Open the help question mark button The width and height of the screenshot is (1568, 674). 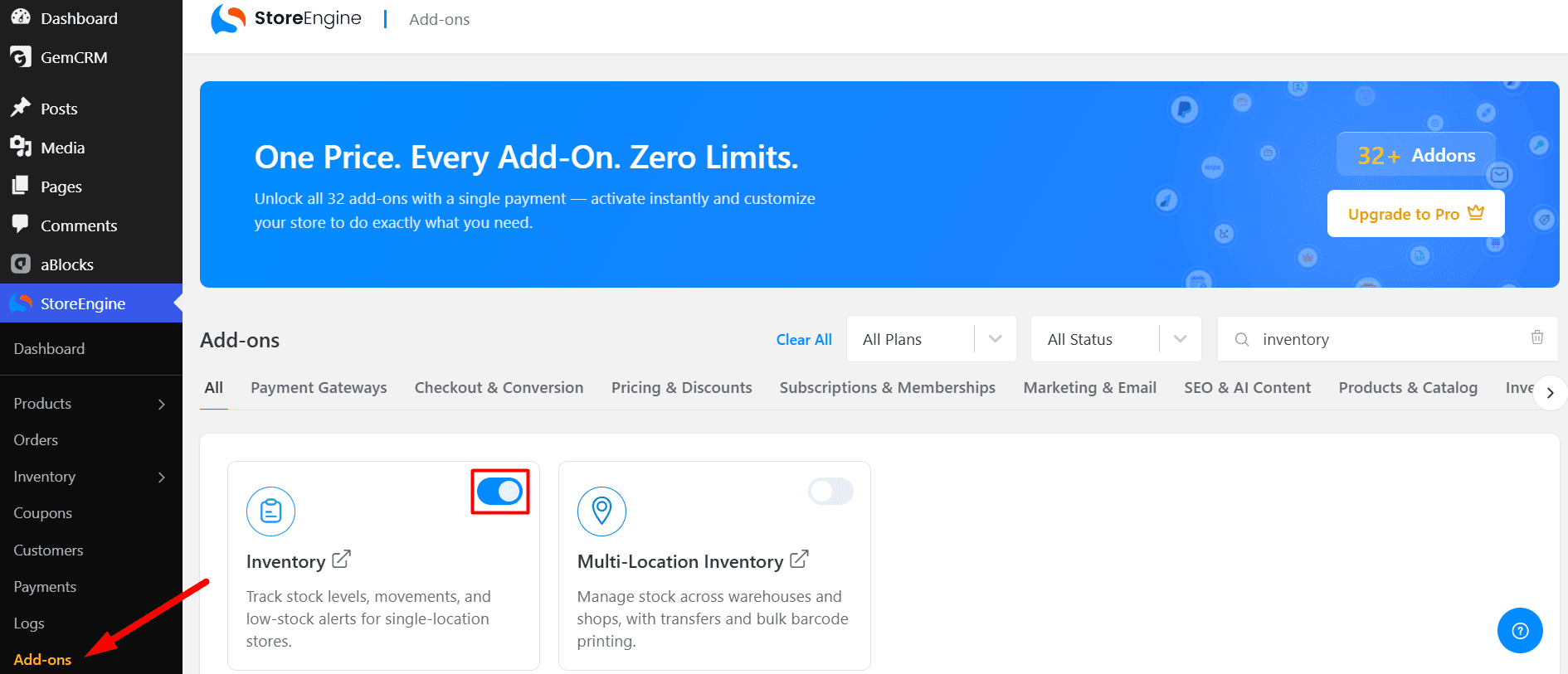[x=1520, y=631]
